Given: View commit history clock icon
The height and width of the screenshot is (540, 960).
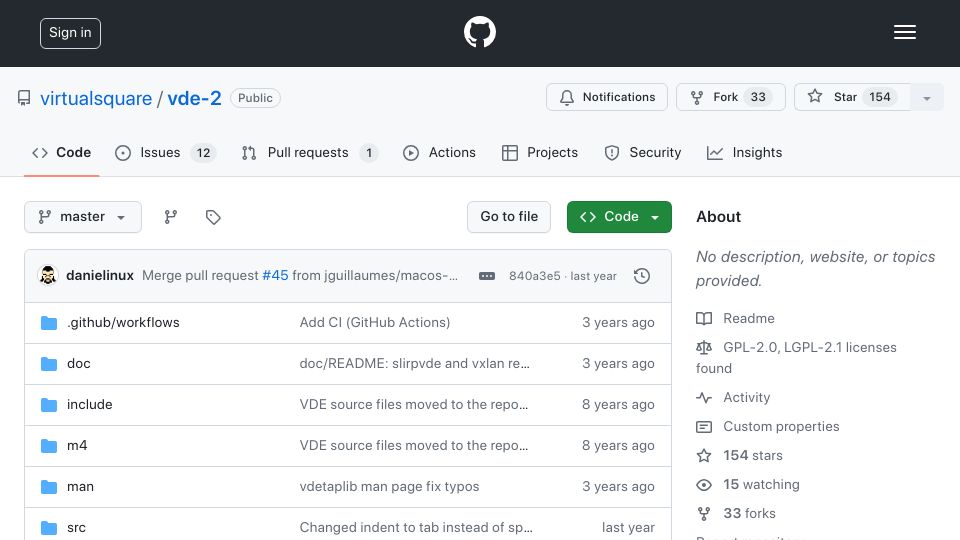Looking at the screenshot, I should [642, 276].
